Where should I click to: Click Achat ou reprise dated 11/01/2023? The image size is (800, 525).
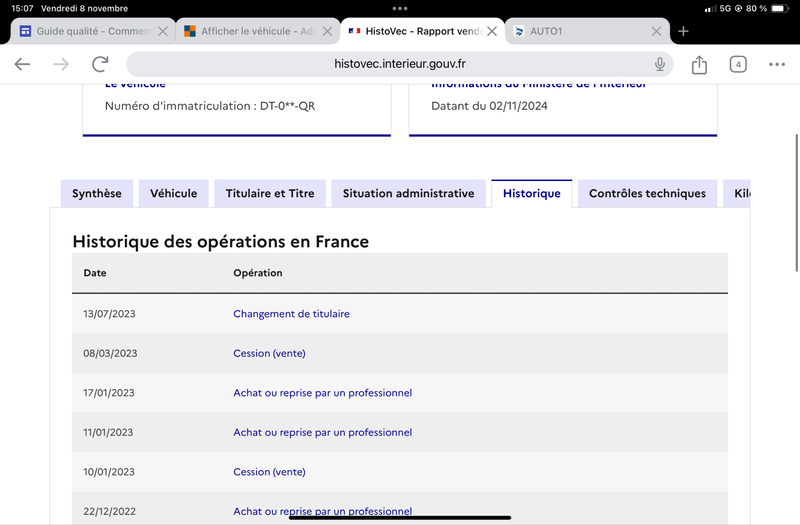pyautogui.click(x=322, y=432)
